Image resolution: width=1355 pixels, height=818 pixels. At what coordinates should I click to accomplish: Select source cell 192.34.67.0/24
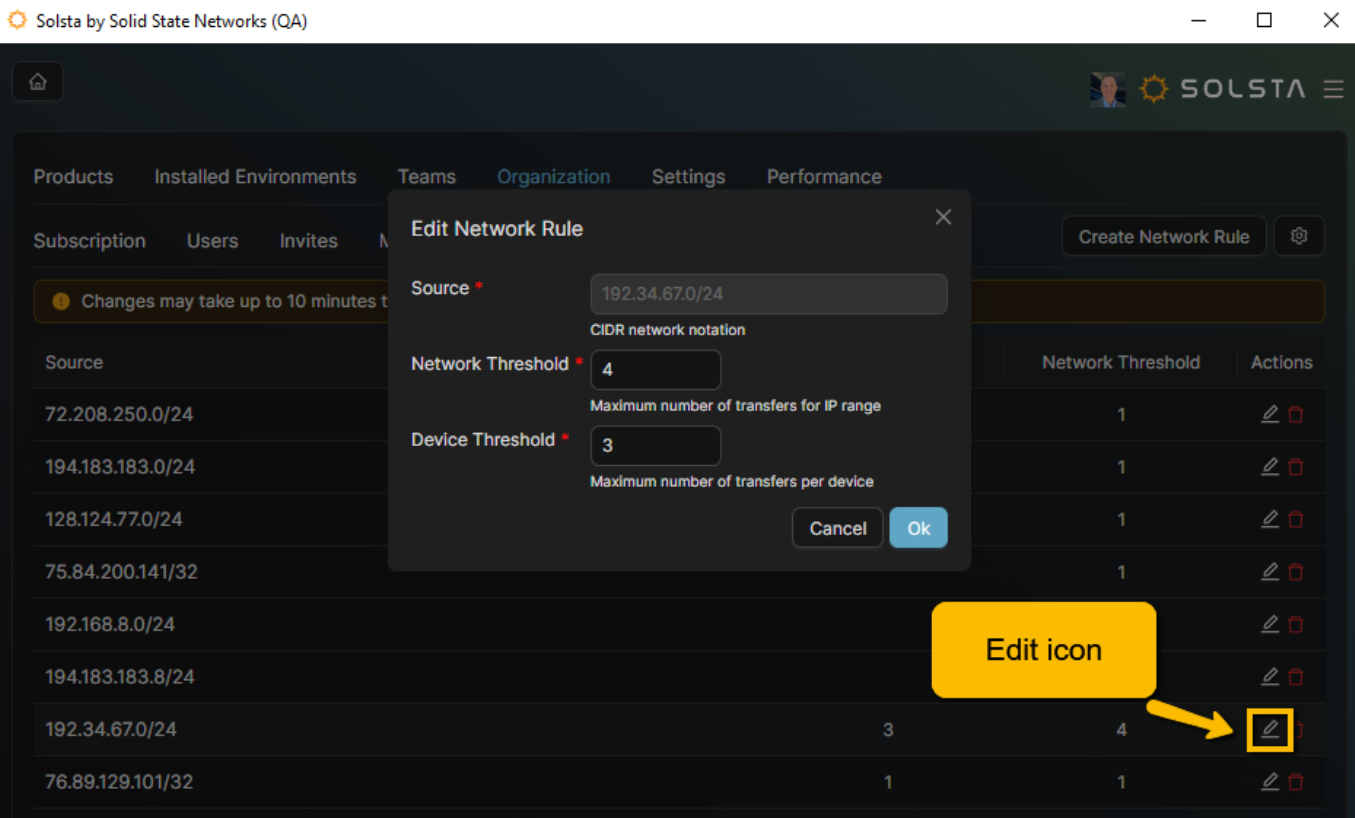pyautogui.click(x=111, y=729)
